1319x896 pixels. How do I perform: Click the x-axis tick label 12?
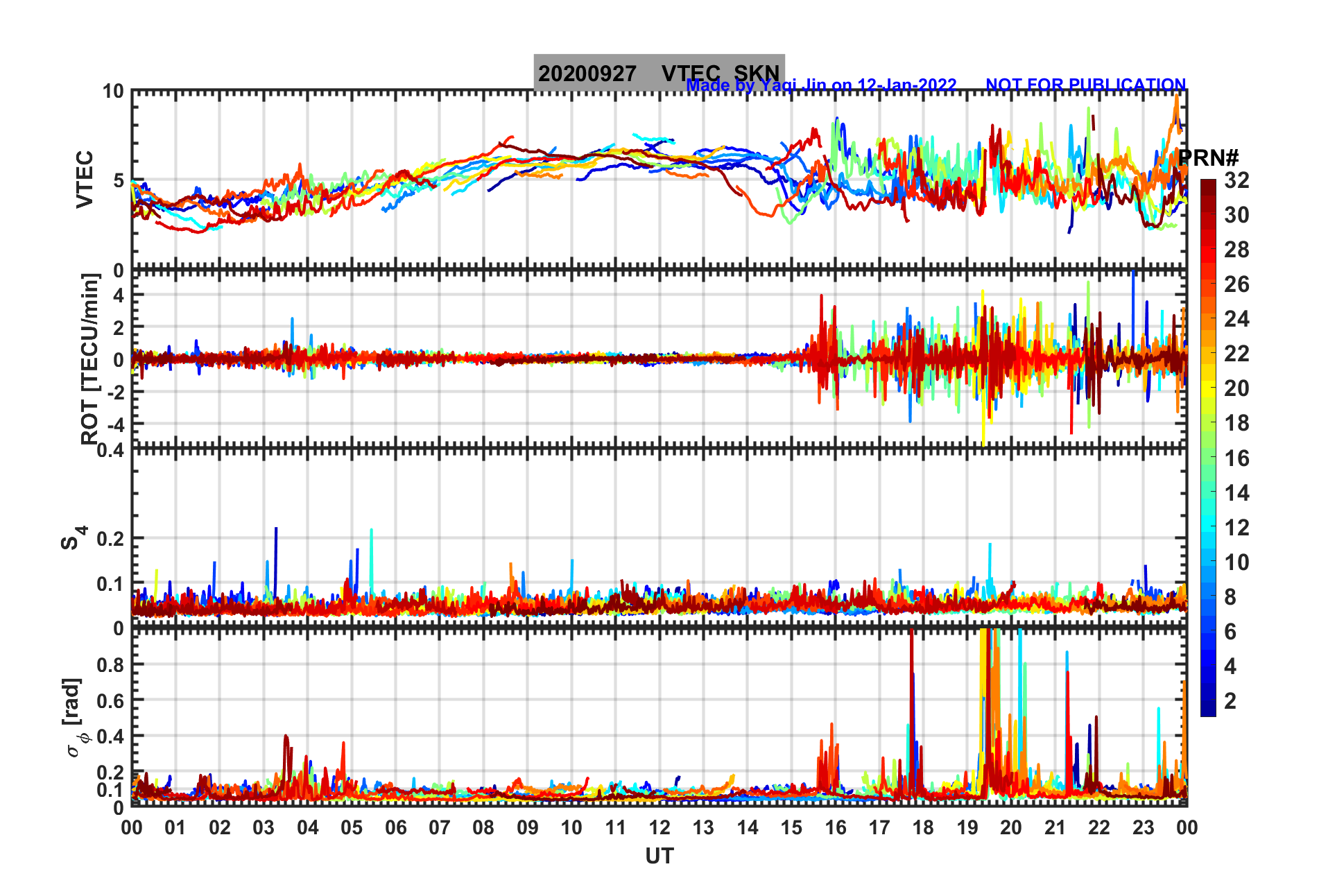tap(659, 827)
